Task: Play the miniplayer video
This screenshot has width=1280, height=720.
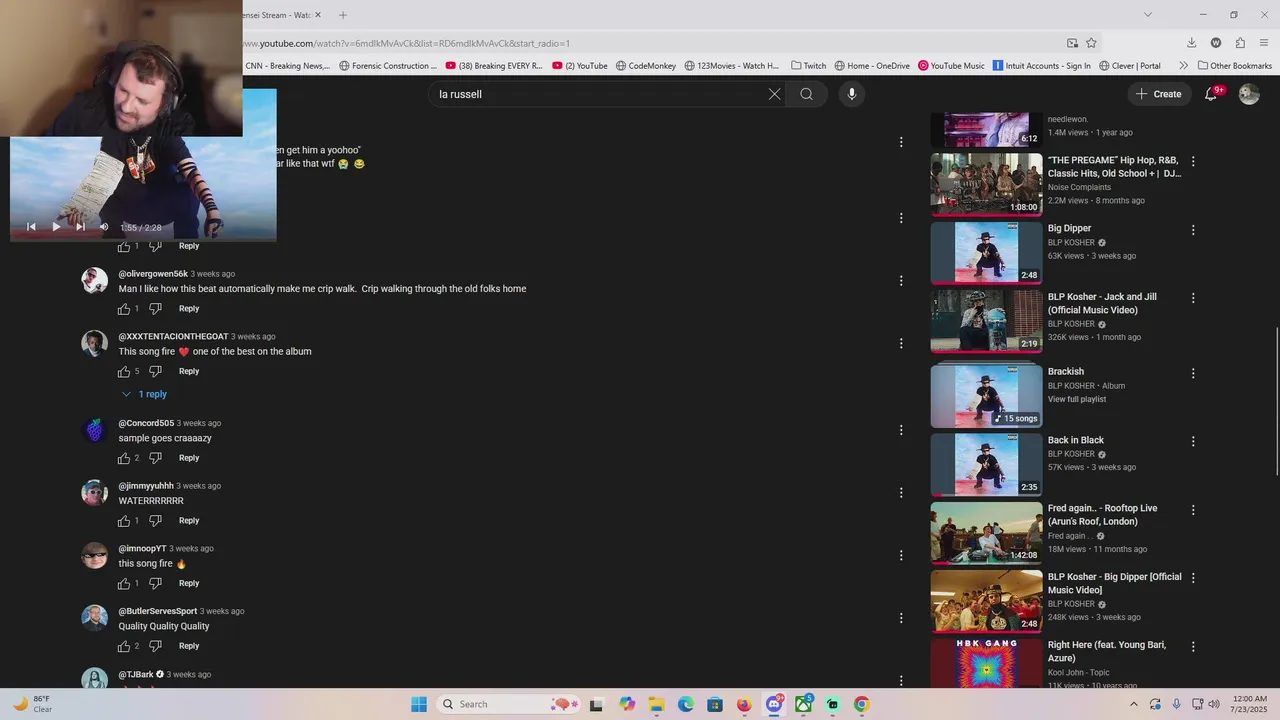Action: pyautogui.click(x=56, y=227)
